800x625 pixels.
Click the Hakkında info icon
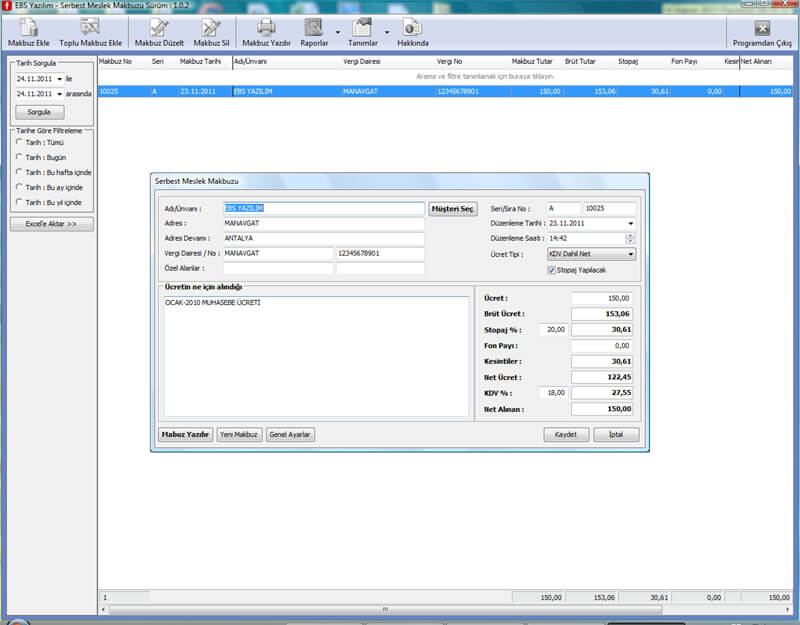[x=412, y=28]
